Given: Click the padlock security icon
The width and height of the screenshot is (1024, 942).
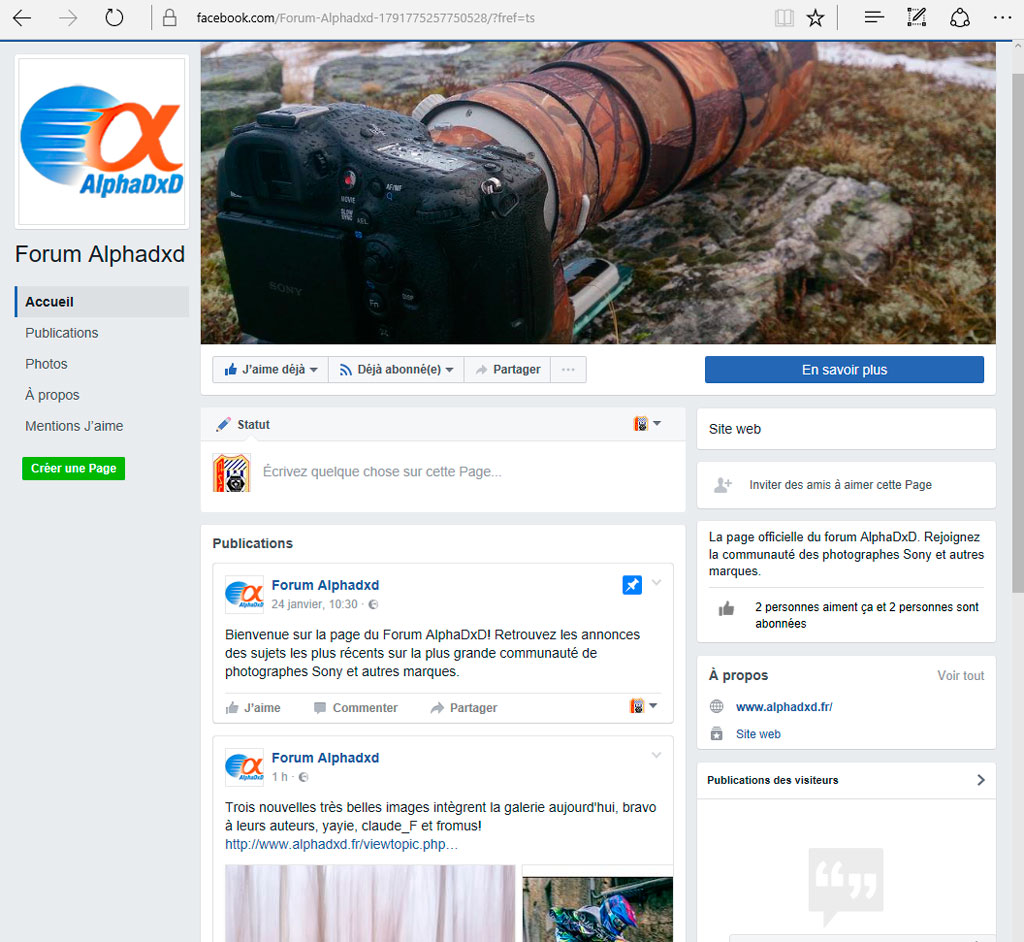Looking at the screenshot, I should [170, 18].
